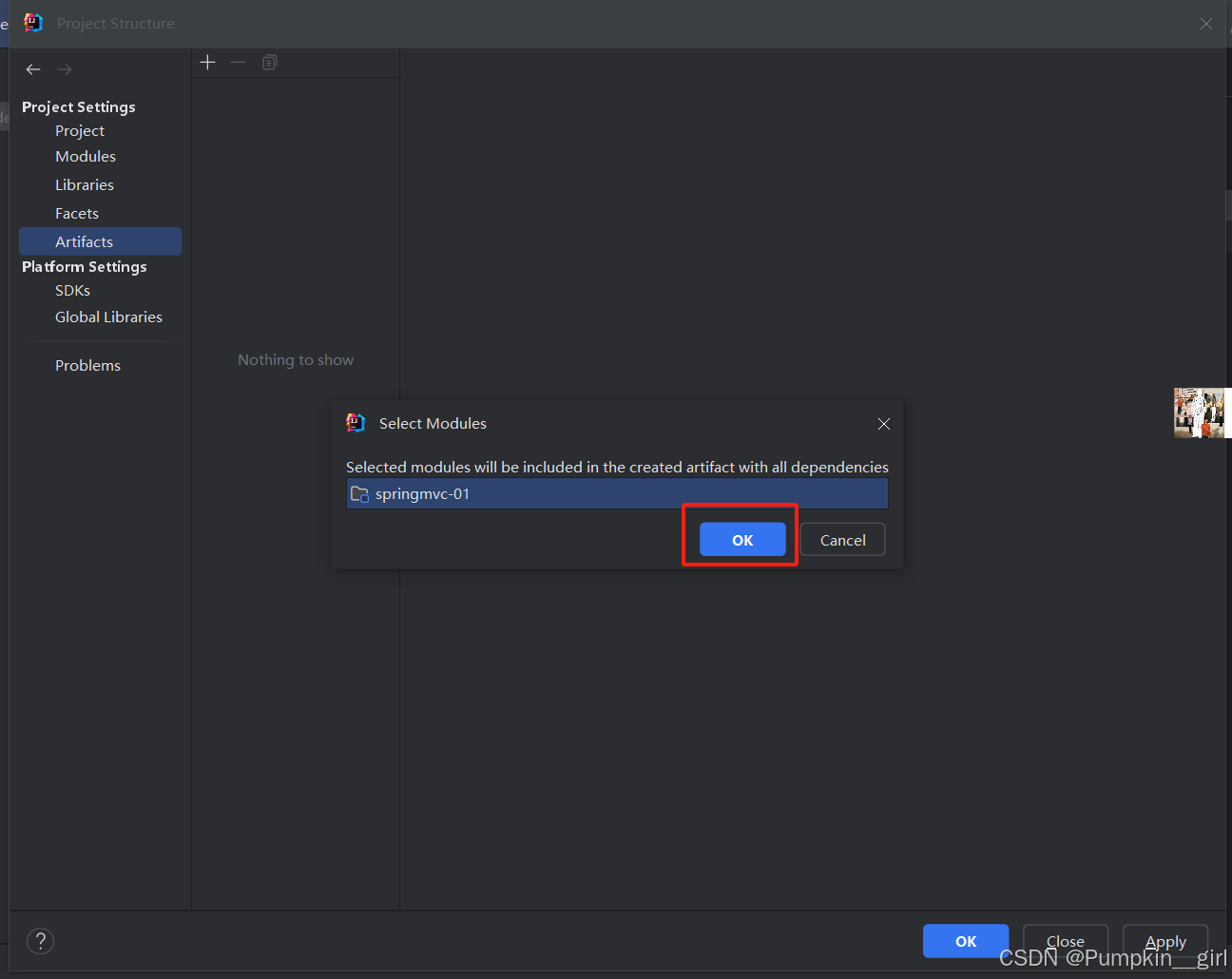Click the minus icon to remove artifact
Image resolution: width=1232 pixels, height=979 pixels.
(239, 63)
